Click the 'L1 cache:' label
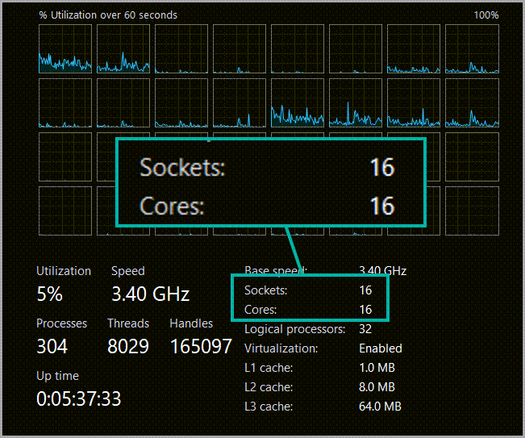The image size is (525, 438). [269, 368]
